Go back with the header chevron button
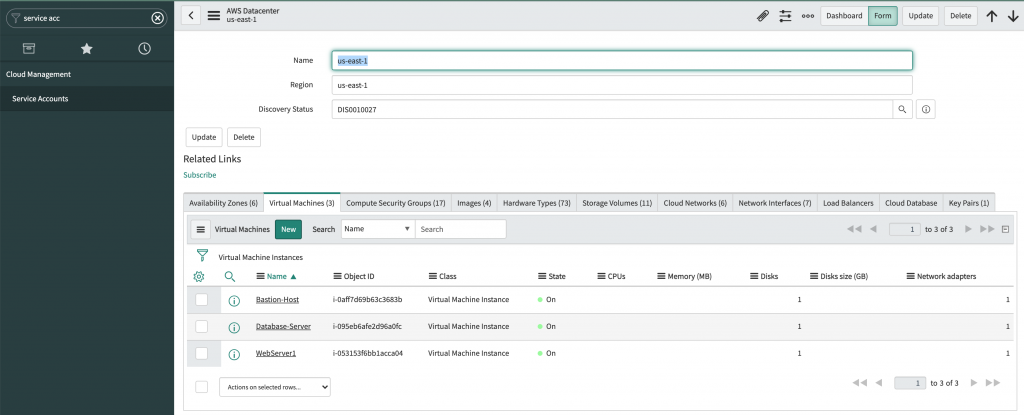The image size is (1024, 415). (191, 16)
